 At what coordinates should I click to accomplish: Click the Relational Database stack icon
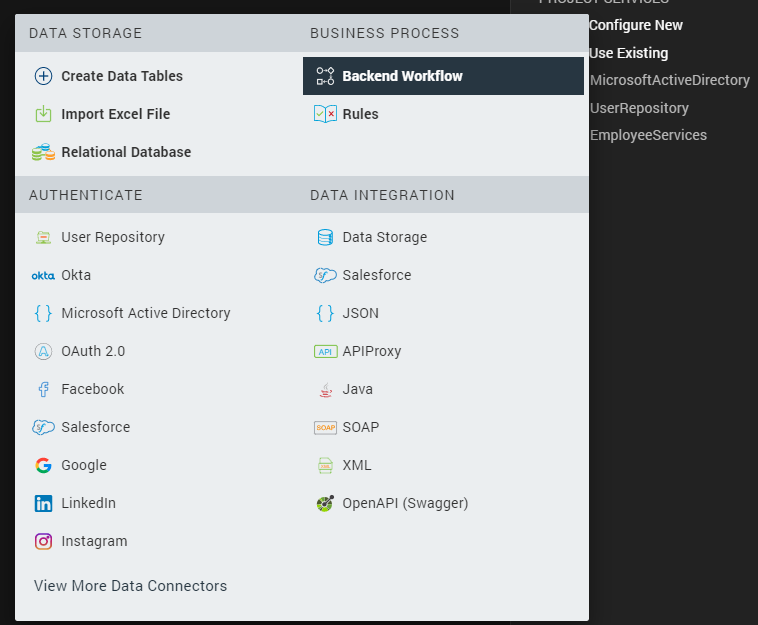[x=43, y=152]
